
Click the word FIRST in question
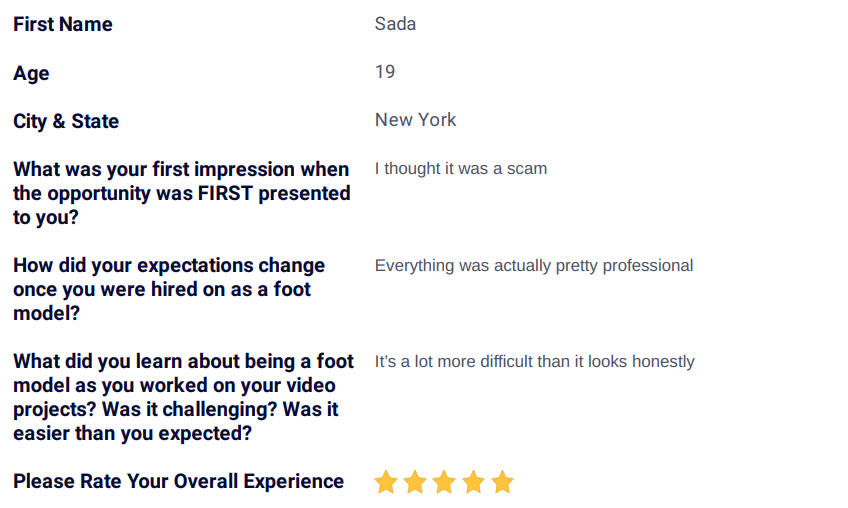tap(226, 193)
